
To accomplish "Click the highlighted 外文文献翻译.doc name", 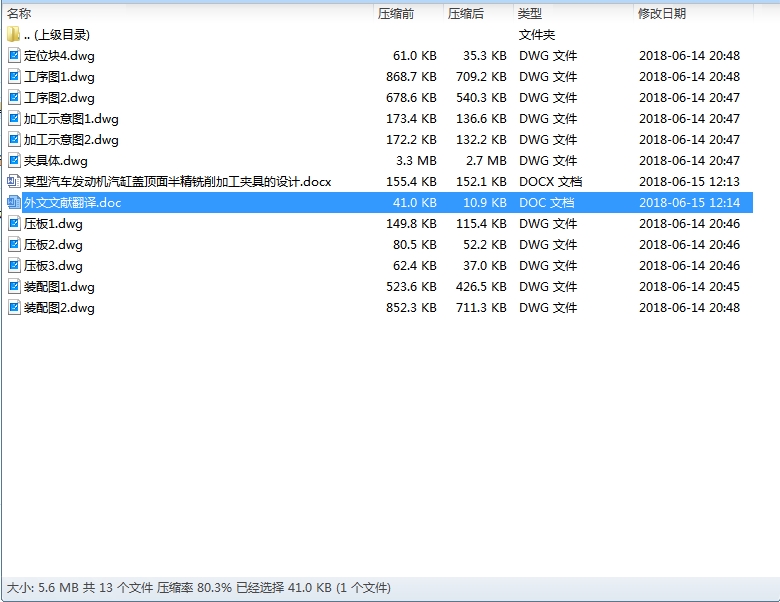I will tap(73, 202).
